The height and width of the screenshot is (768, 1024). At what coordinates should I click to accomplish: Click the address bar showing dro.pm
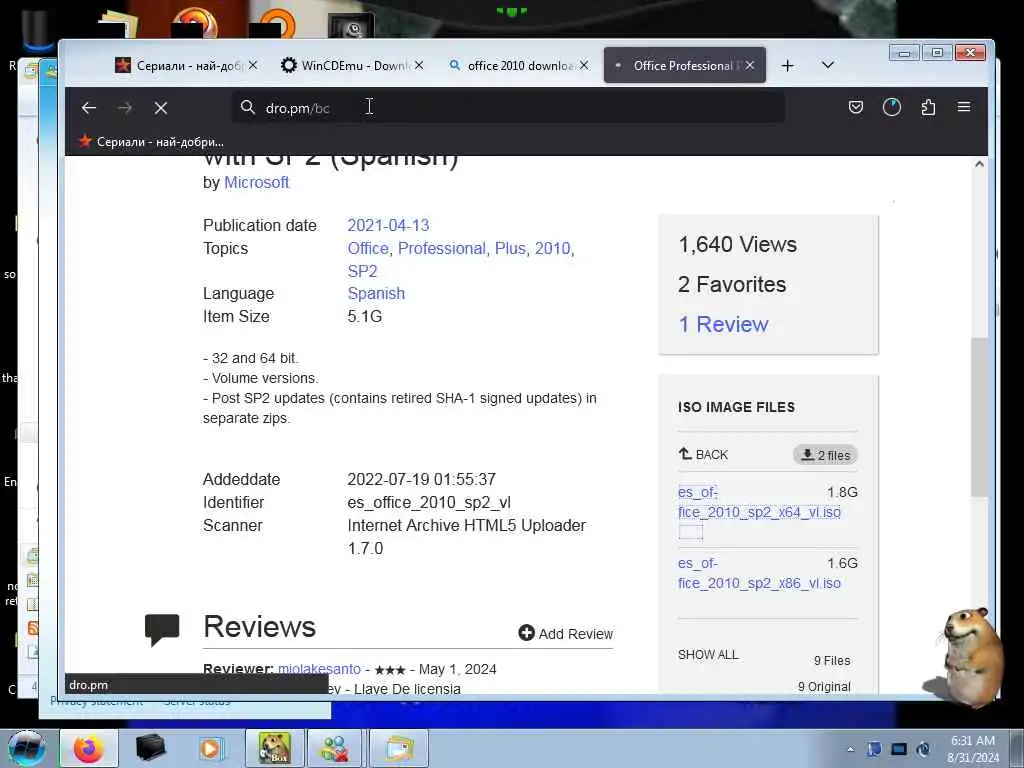tap(508, 108)
